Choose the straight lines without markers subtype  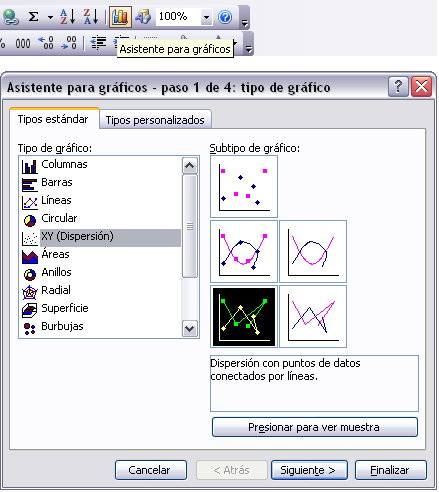click(313, 316)
